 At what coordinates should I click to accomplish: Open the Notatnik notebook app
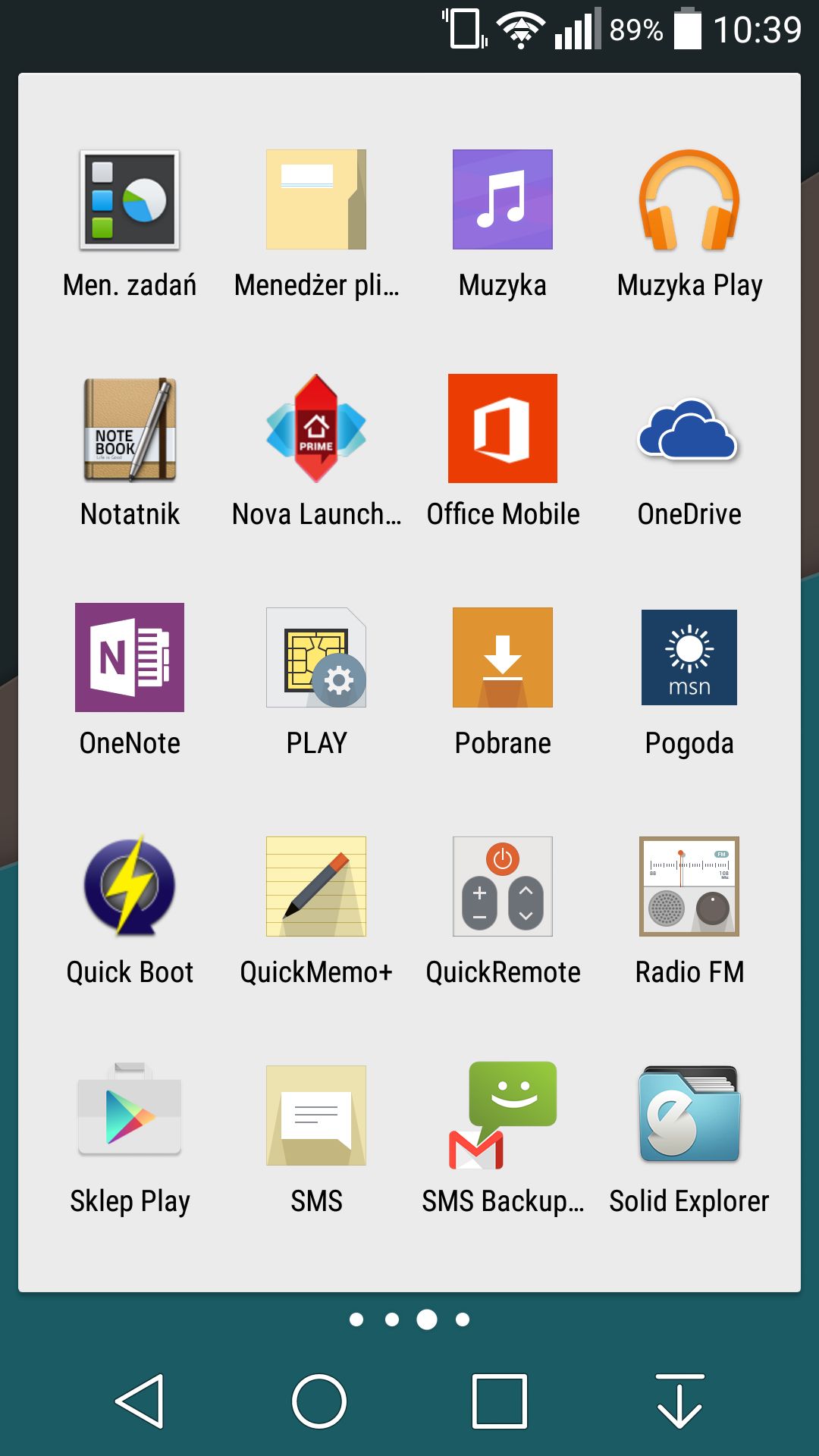130,429
